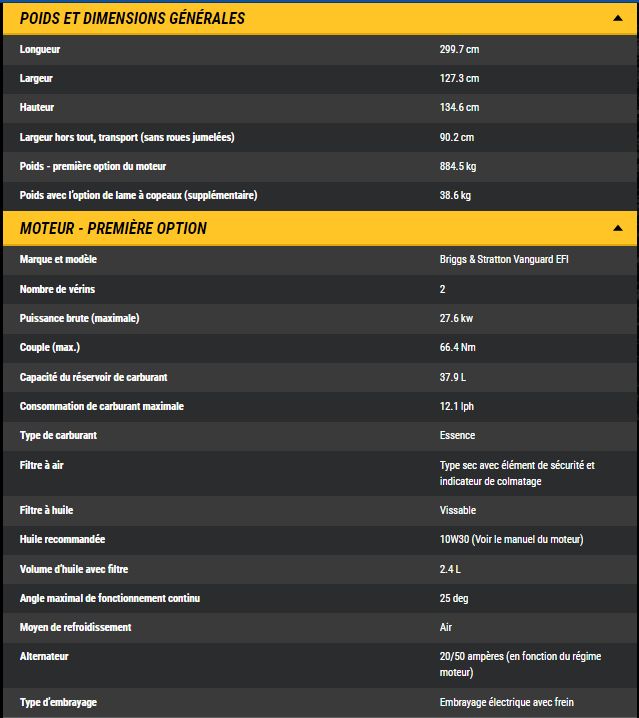The height and width of the screenshot is (718, 639).
Task: Click the 12.1 lph consumption value
Action: pos(457,406)
